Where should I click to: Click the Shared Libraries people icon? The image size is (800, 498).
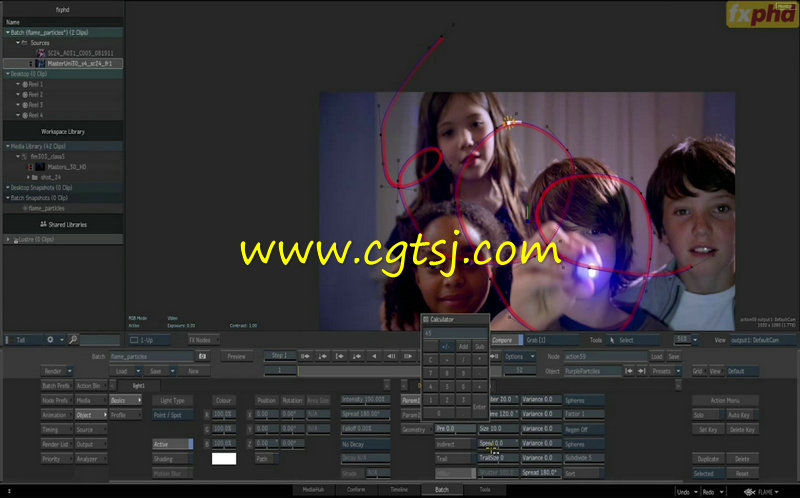pos(43,224)
